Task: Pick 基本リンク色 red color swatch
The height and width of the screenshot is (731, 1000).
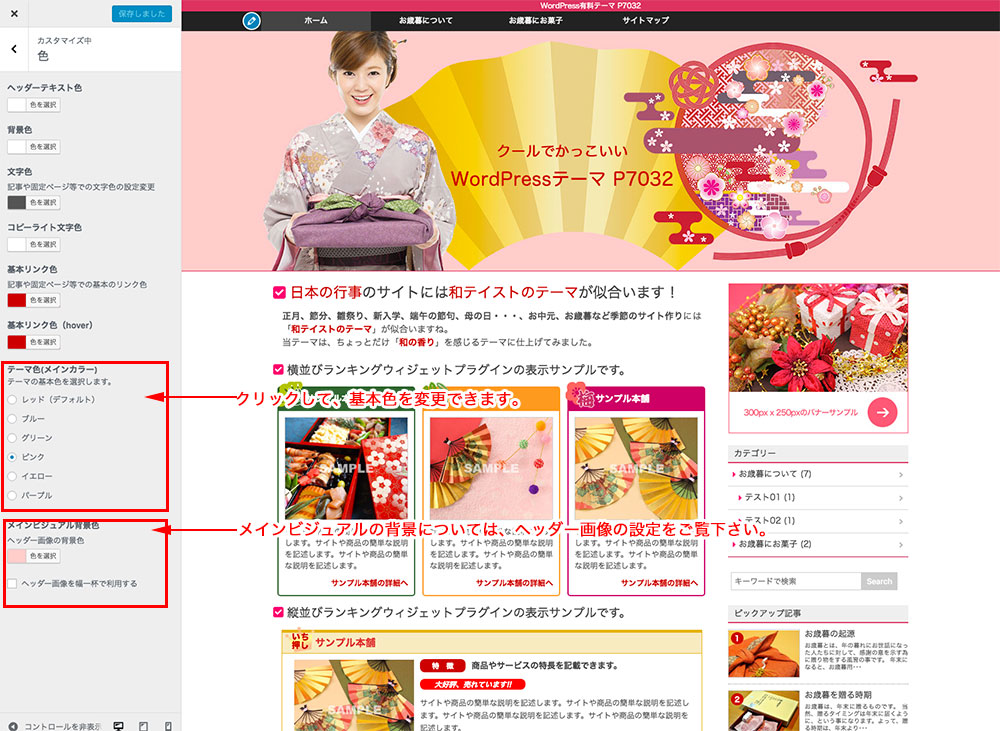Action: (17, 300)
